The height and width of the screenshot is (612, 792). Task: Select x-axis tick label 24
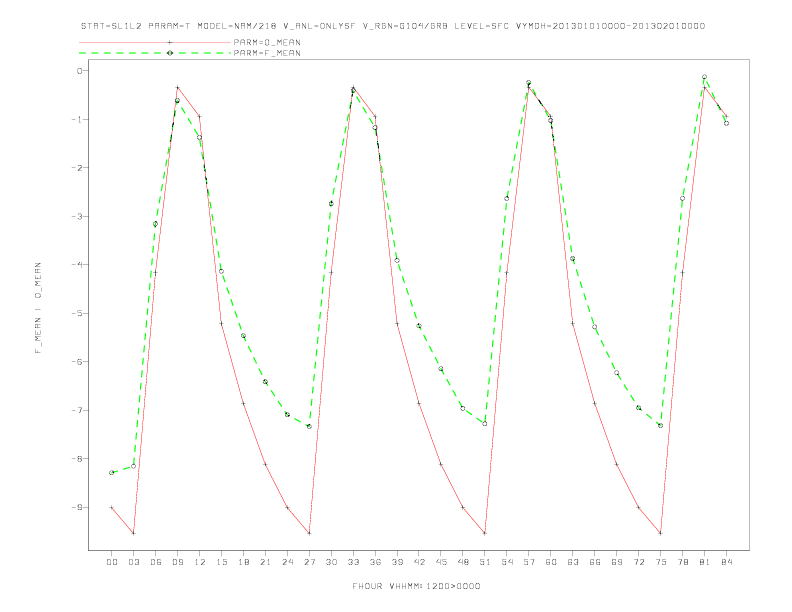287,562
